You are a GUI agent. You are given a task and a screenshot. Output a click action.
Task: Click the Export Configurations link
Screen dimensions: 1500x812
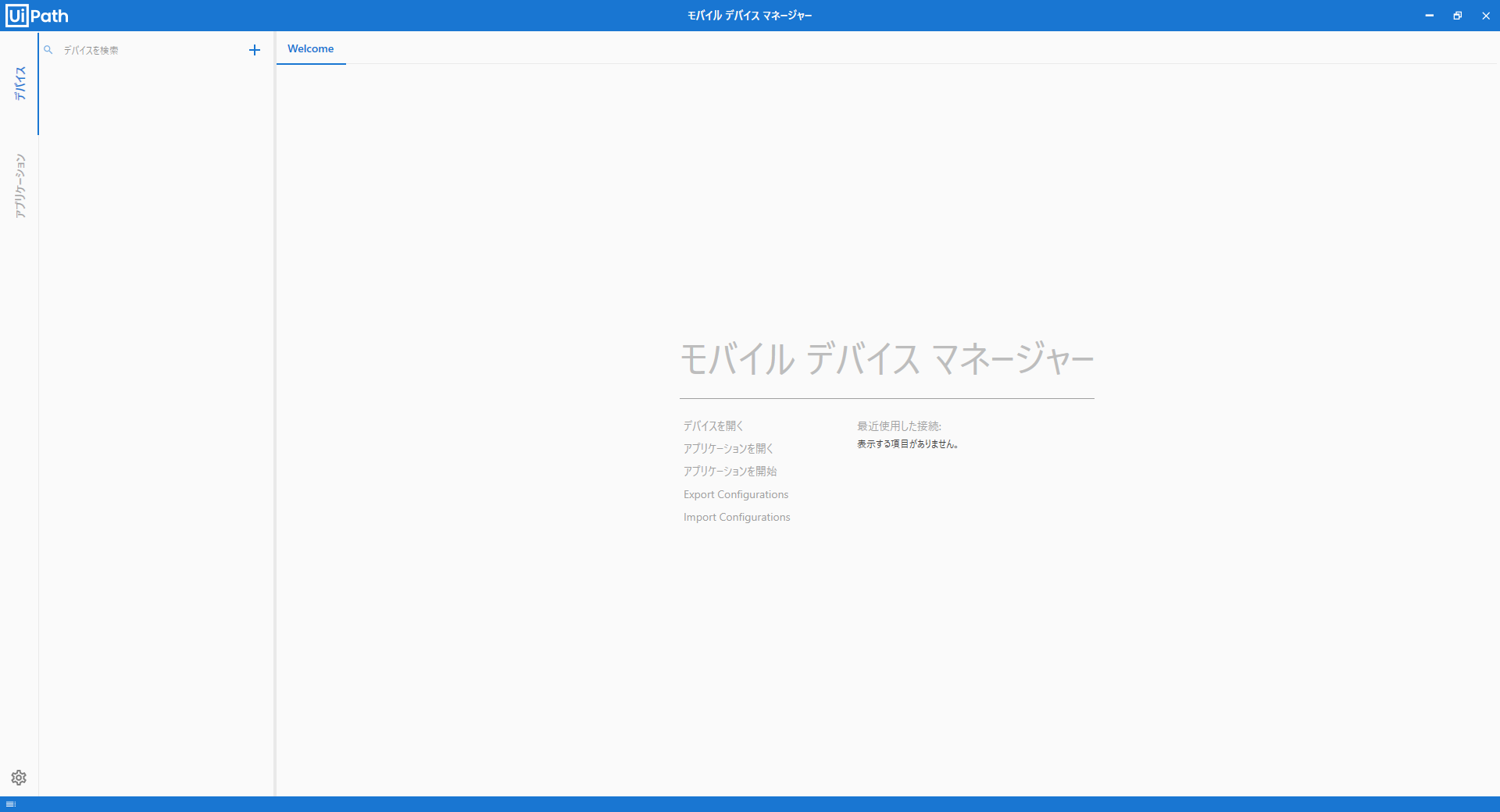coord(736,494)
